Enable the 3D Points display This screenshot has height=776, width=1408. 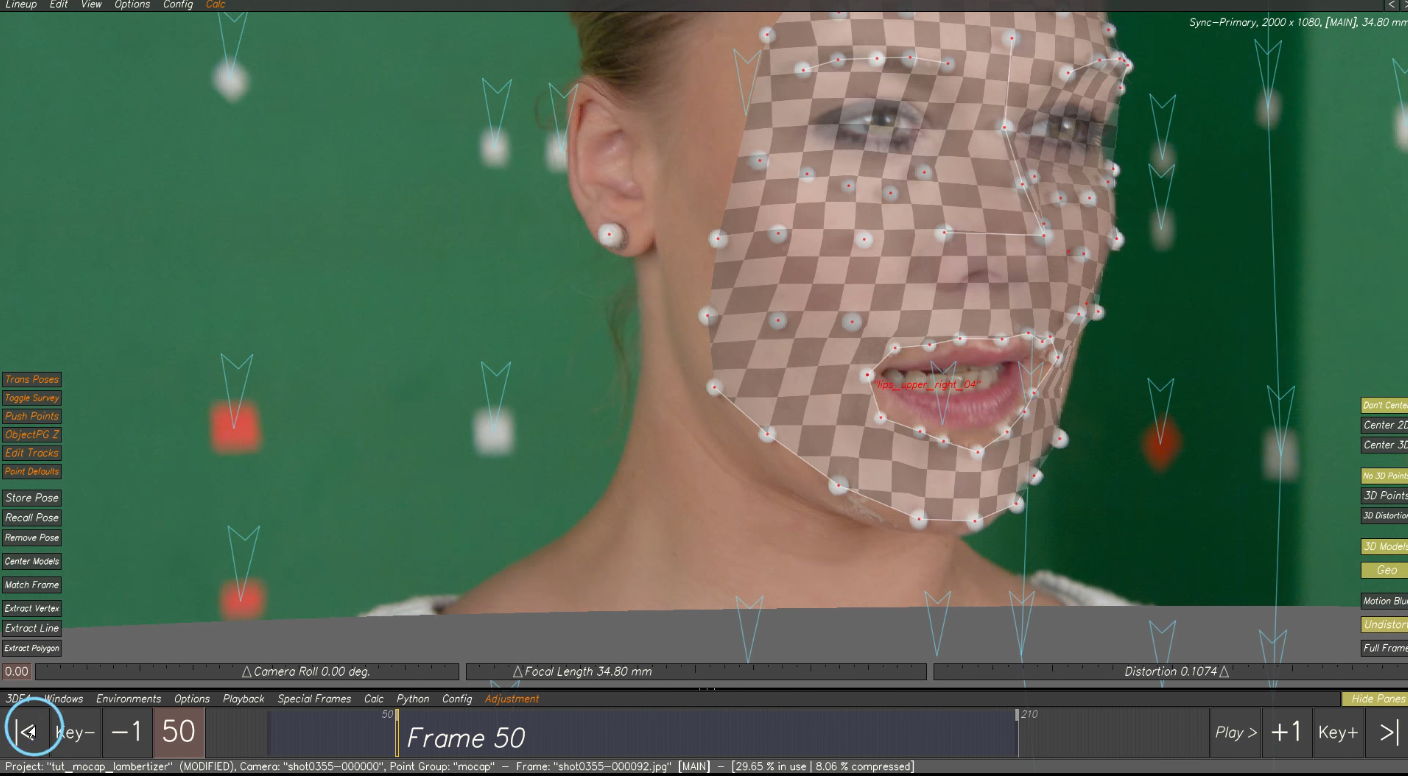(x=1385, y=496)
